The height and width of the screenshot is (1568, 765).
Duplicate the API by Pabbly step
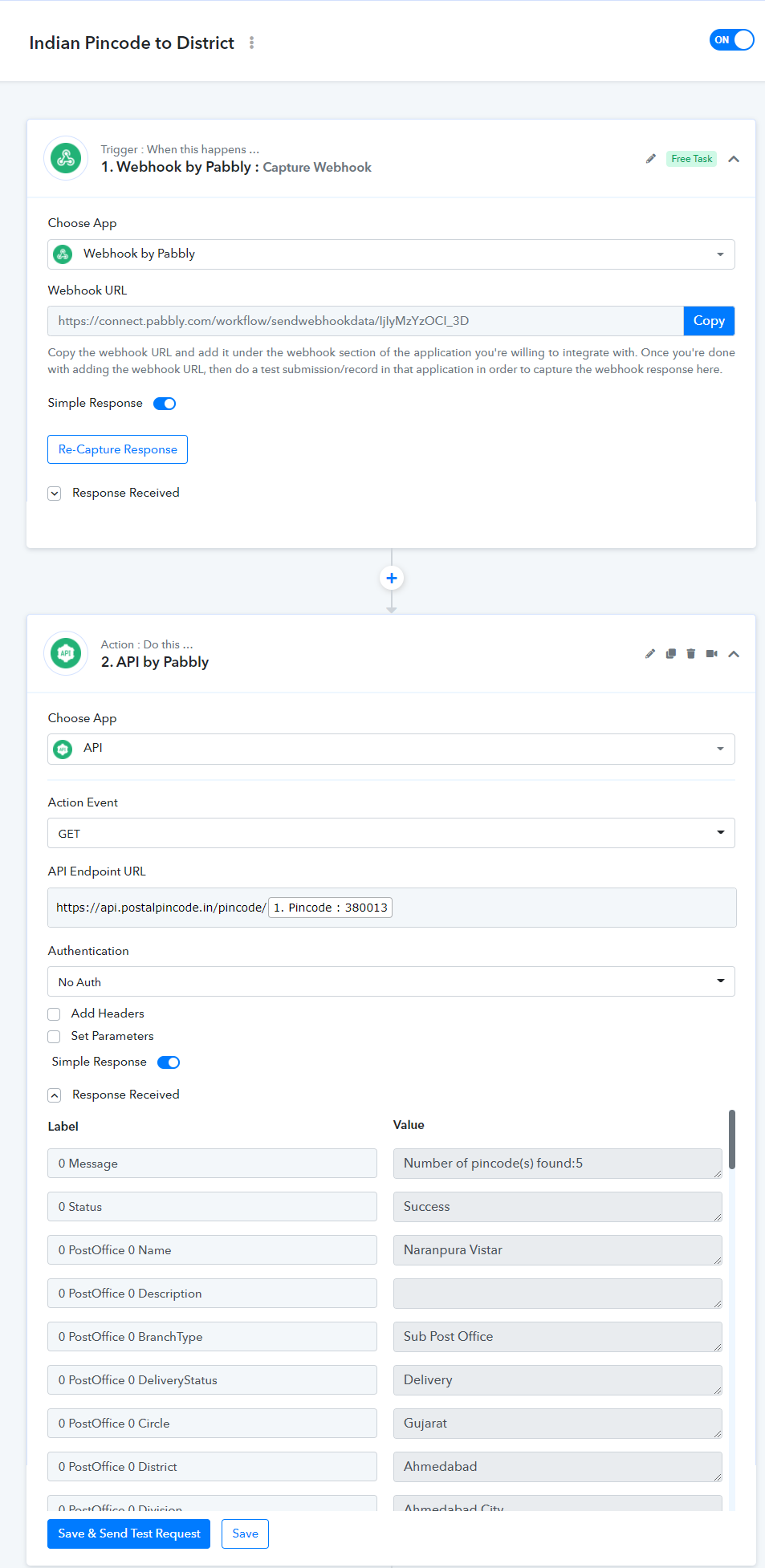point(671,654)
